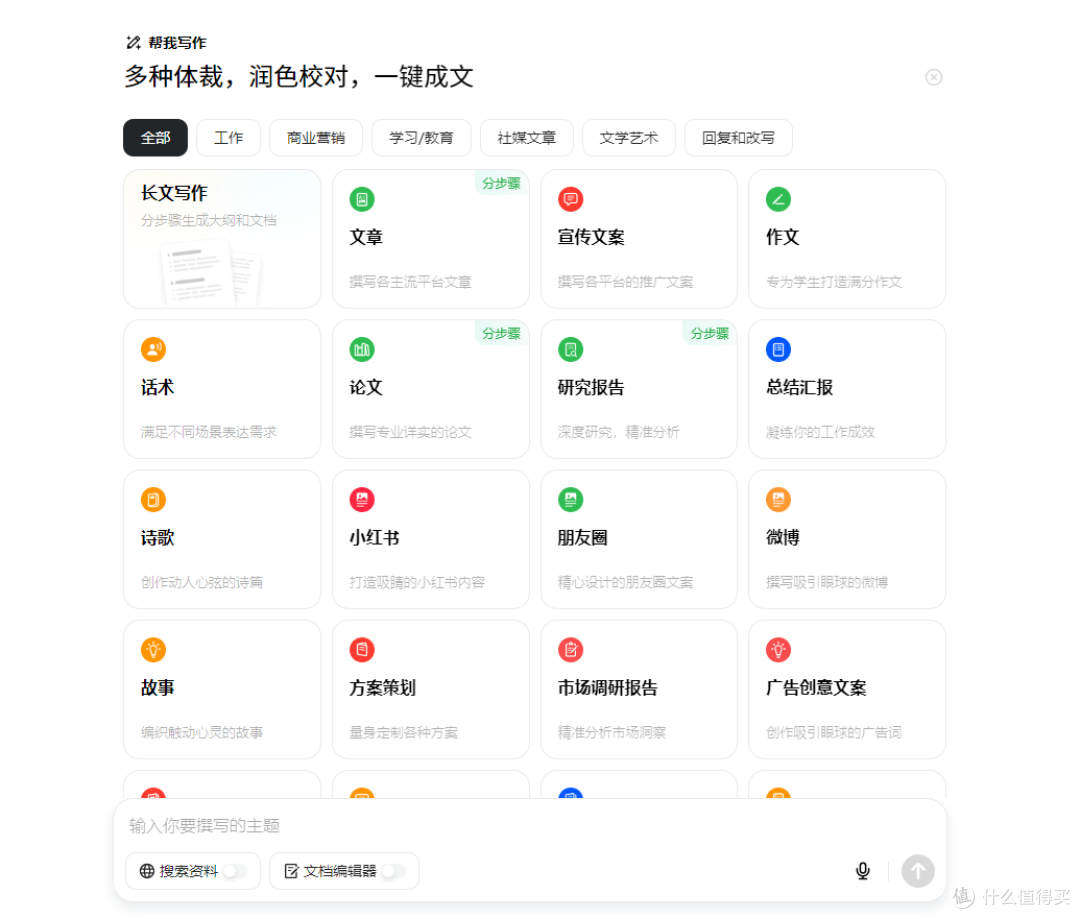1080x919 pixels.
Task: Click the 撰写专业详实的论文 description
Action: 411,432
